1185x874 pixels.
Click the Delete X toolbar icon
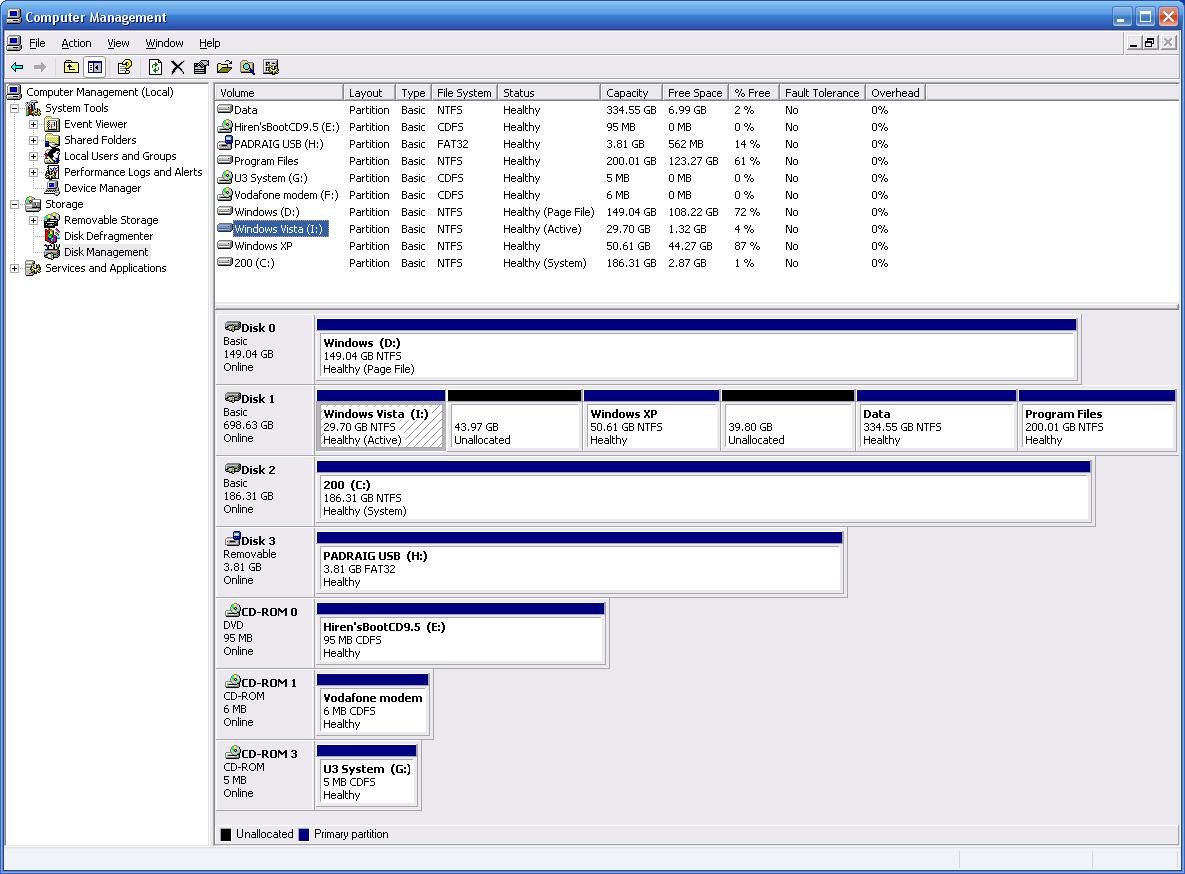coord(178,67)
